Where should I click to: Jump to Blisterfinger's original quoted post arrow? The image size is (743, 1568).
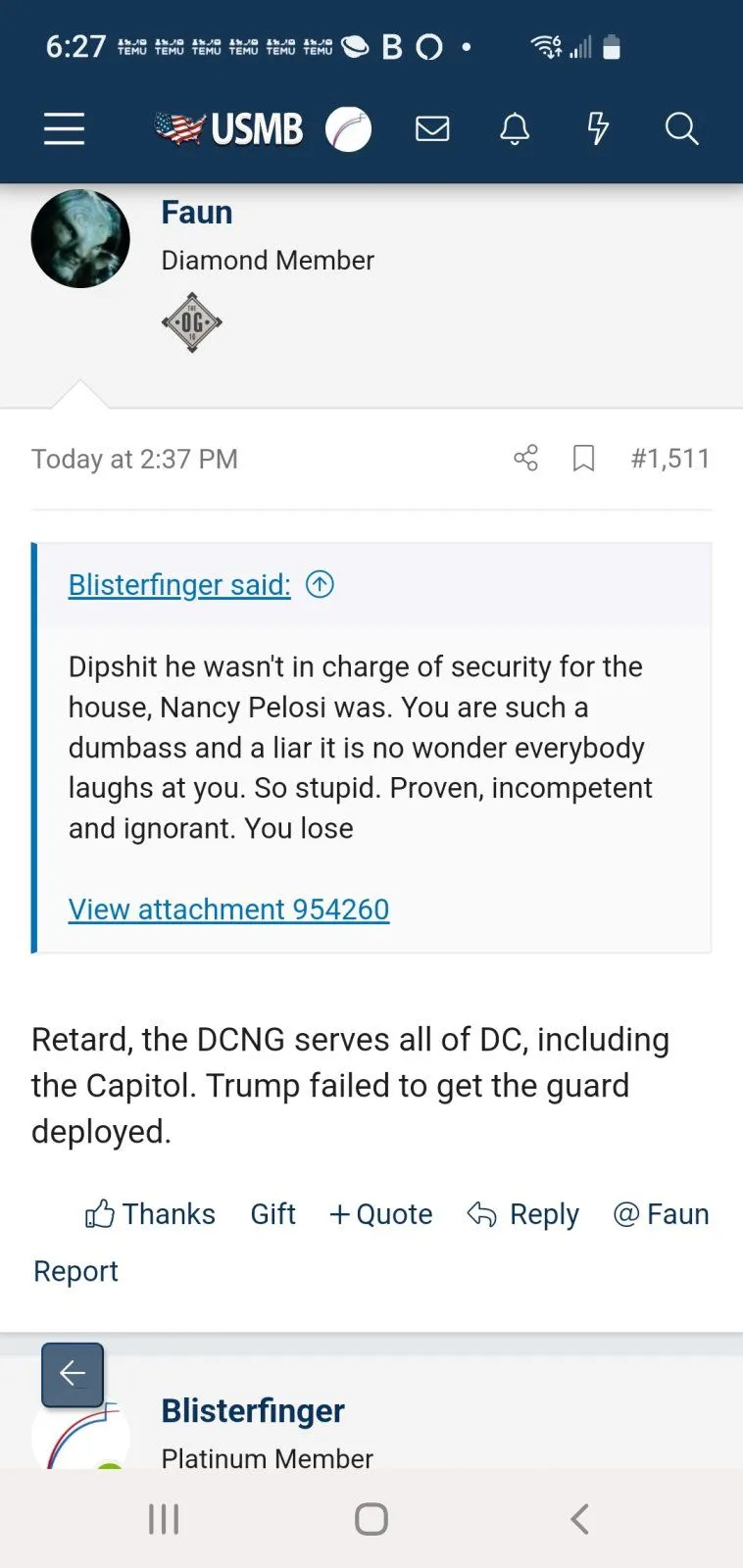pos(321,584)
